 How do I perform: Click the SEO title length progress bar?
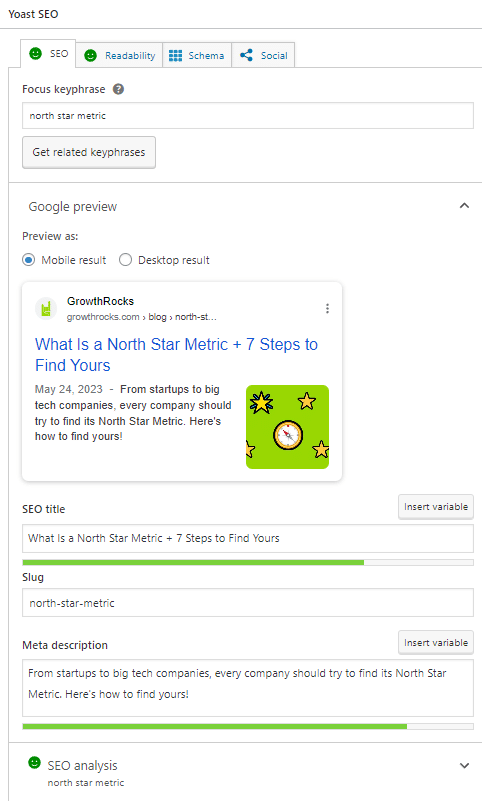[248, 562]
